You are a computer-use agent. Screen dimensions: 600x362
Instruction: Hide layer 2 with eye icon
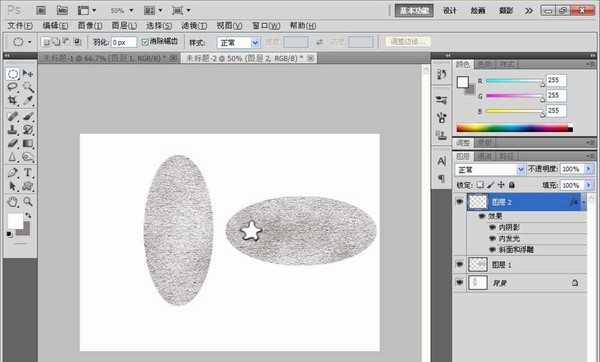[460, 202]
